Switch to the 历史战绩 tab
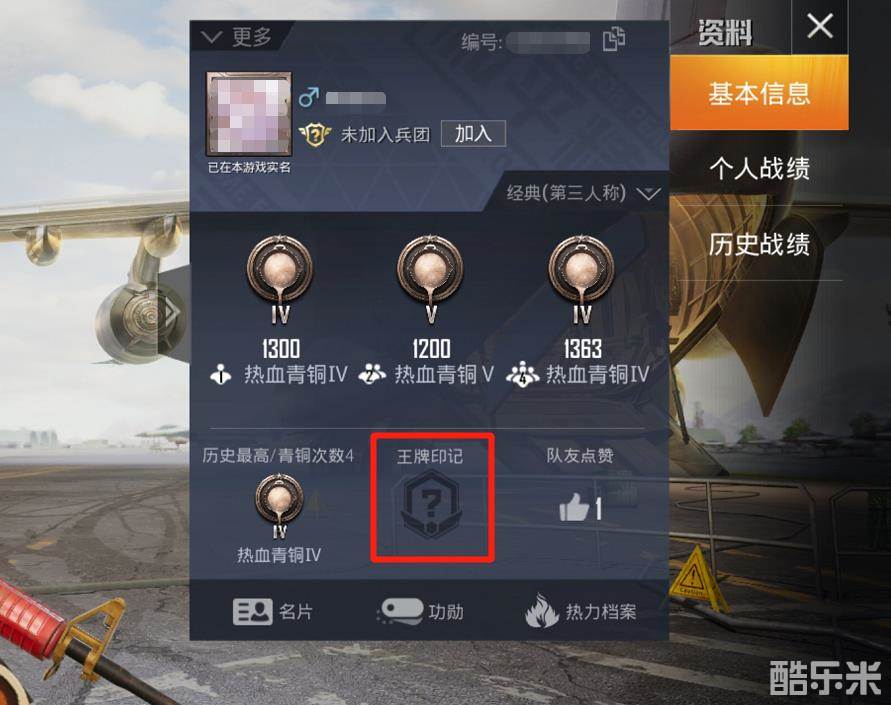The height and width of the screenshot is (705, 891). (x=759, y=244)
